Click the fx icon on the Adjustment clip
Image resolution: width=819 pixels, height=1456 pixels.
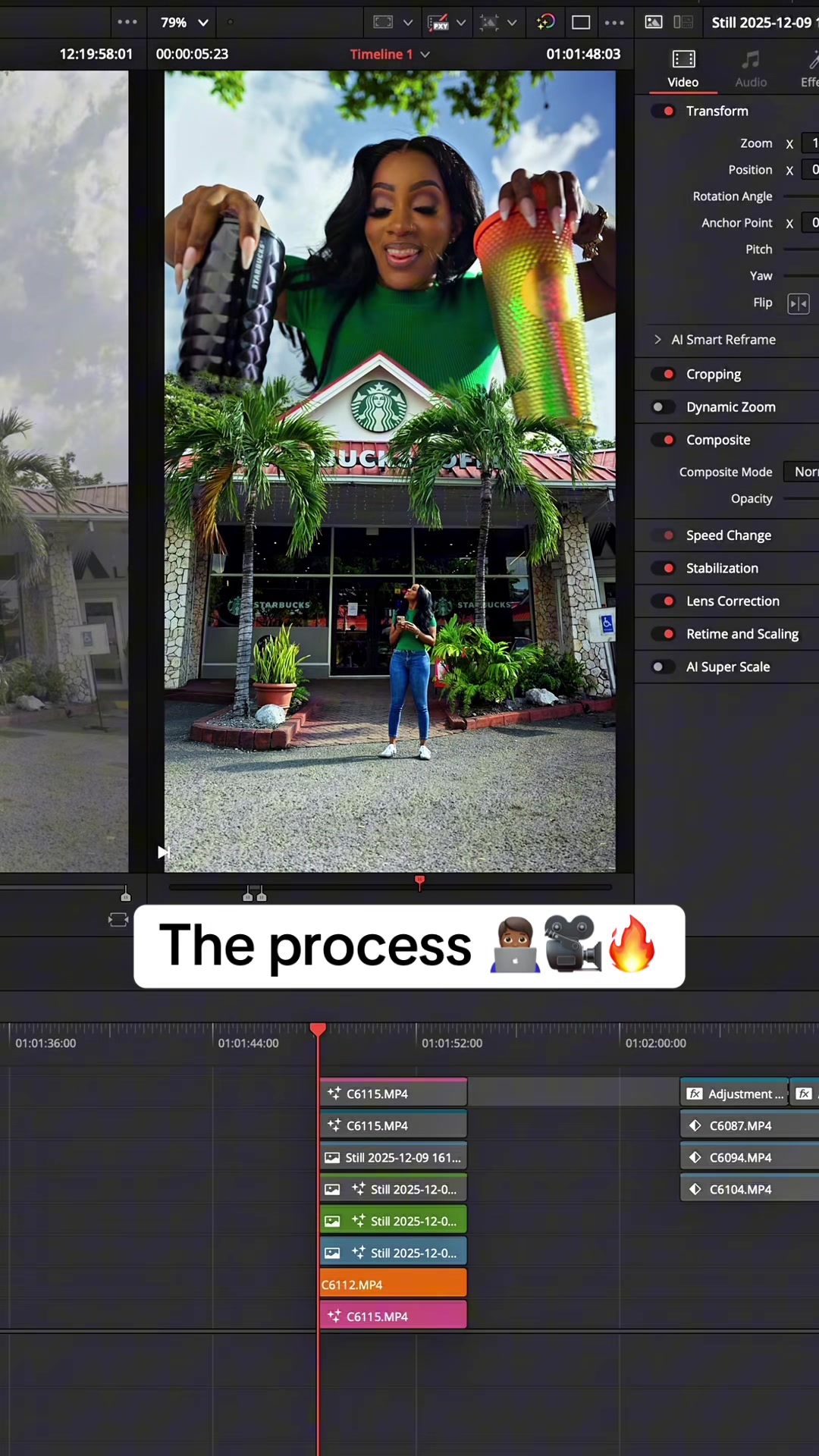click(x=695, y=1094)
